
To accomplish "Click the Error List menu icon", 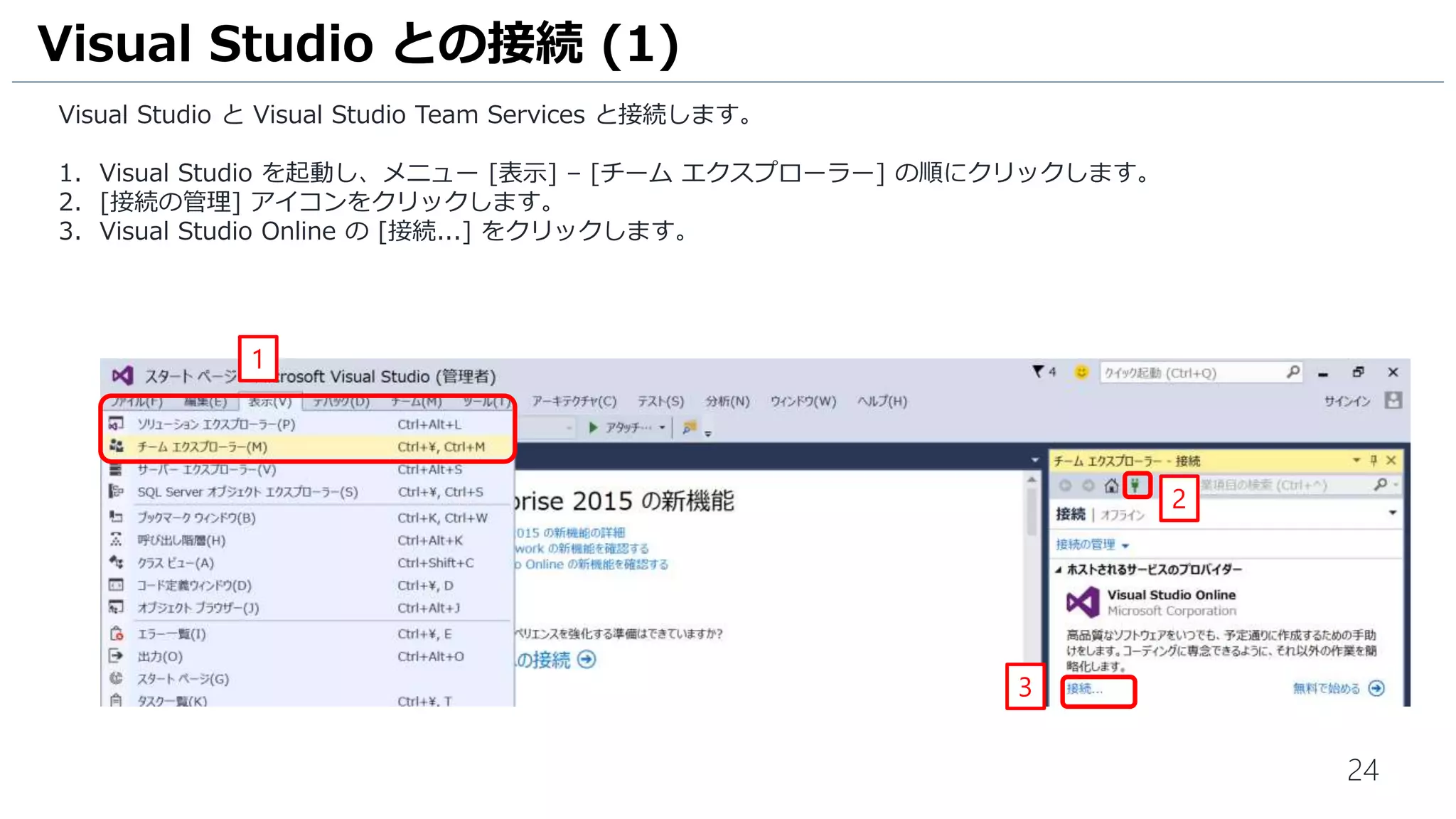I will coord(117,633).
